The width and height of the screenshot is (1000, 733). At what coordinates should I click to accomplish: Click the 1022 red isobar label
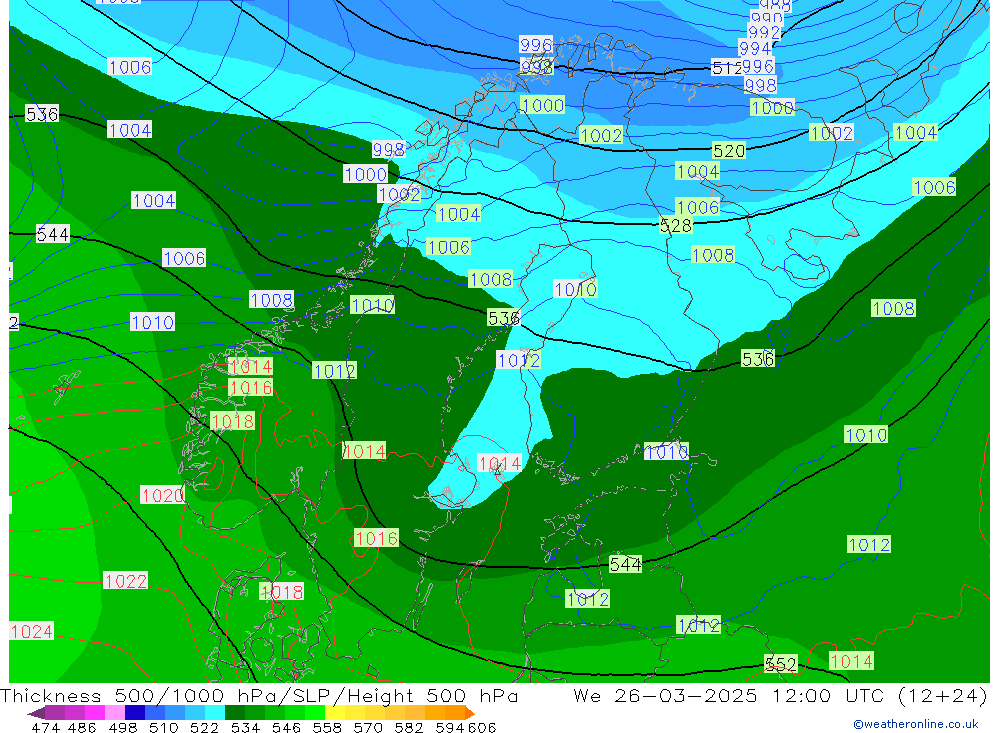click(x=126, y=581)
